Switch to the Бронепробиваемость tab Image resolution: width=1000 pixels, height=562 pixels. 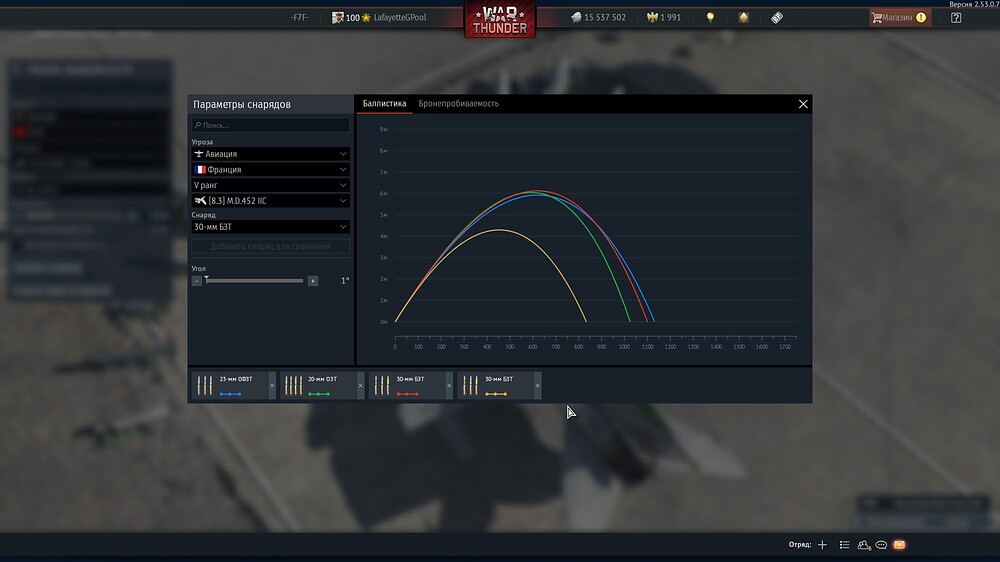(458, 104)
